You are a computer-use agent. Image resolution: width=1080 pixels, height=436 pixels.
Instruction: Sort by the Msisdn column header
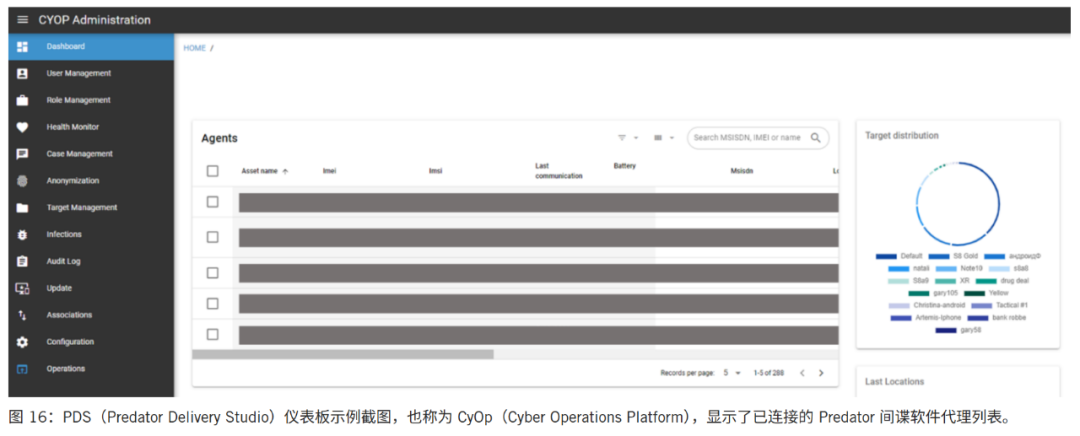point(742,172)
